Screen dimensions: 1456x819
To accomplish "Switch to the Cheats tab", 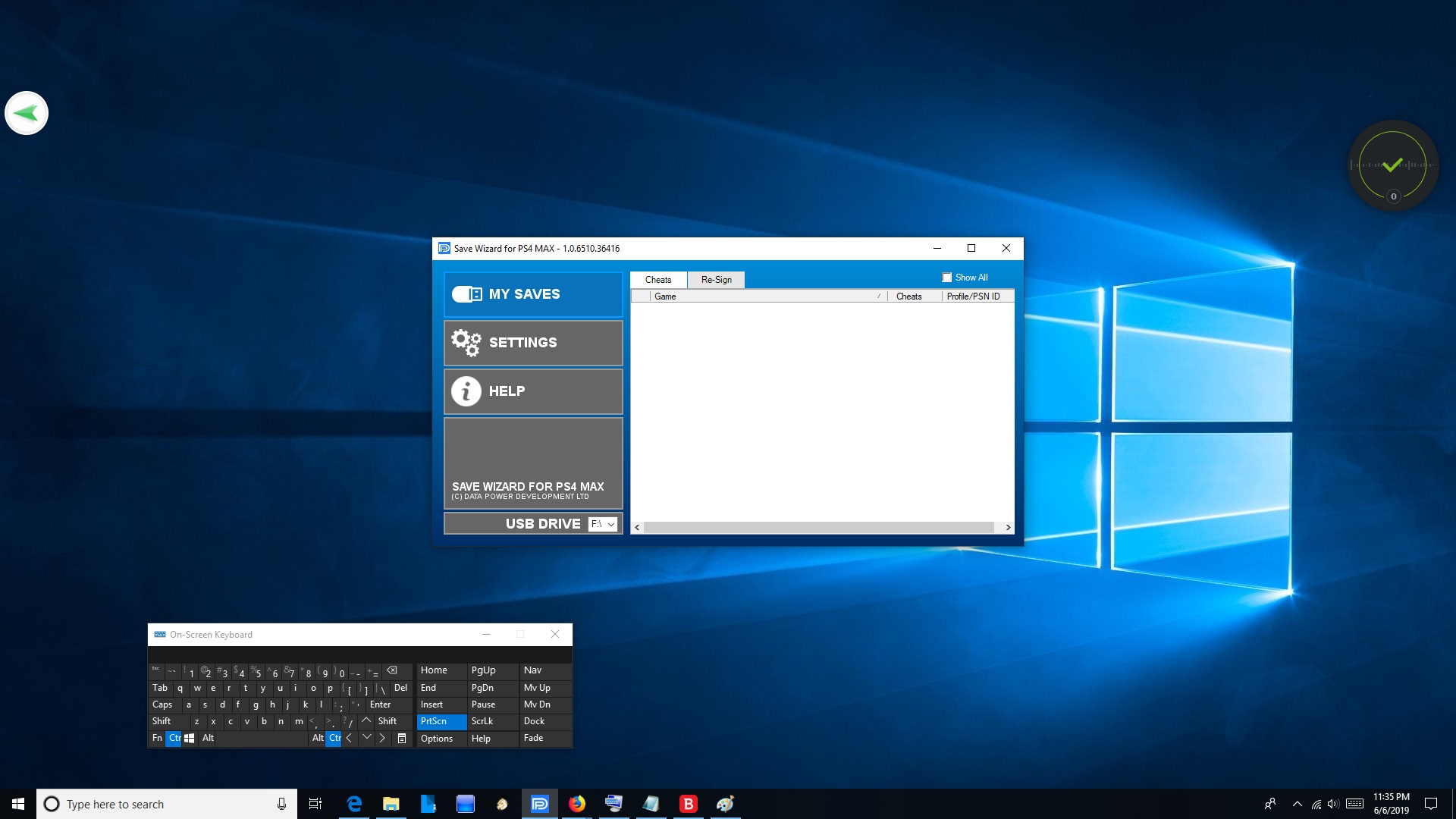I will 658,280.
